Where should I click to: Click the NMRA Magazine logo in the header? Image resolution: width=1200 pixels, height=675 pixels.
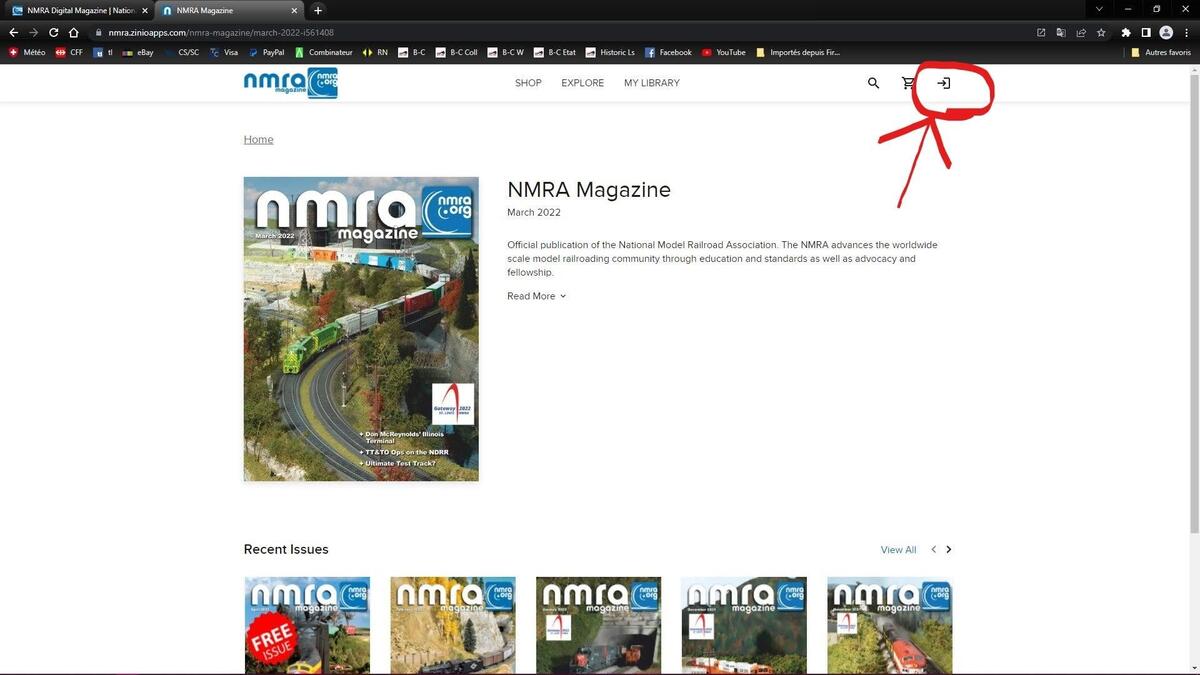click(291, 83)
